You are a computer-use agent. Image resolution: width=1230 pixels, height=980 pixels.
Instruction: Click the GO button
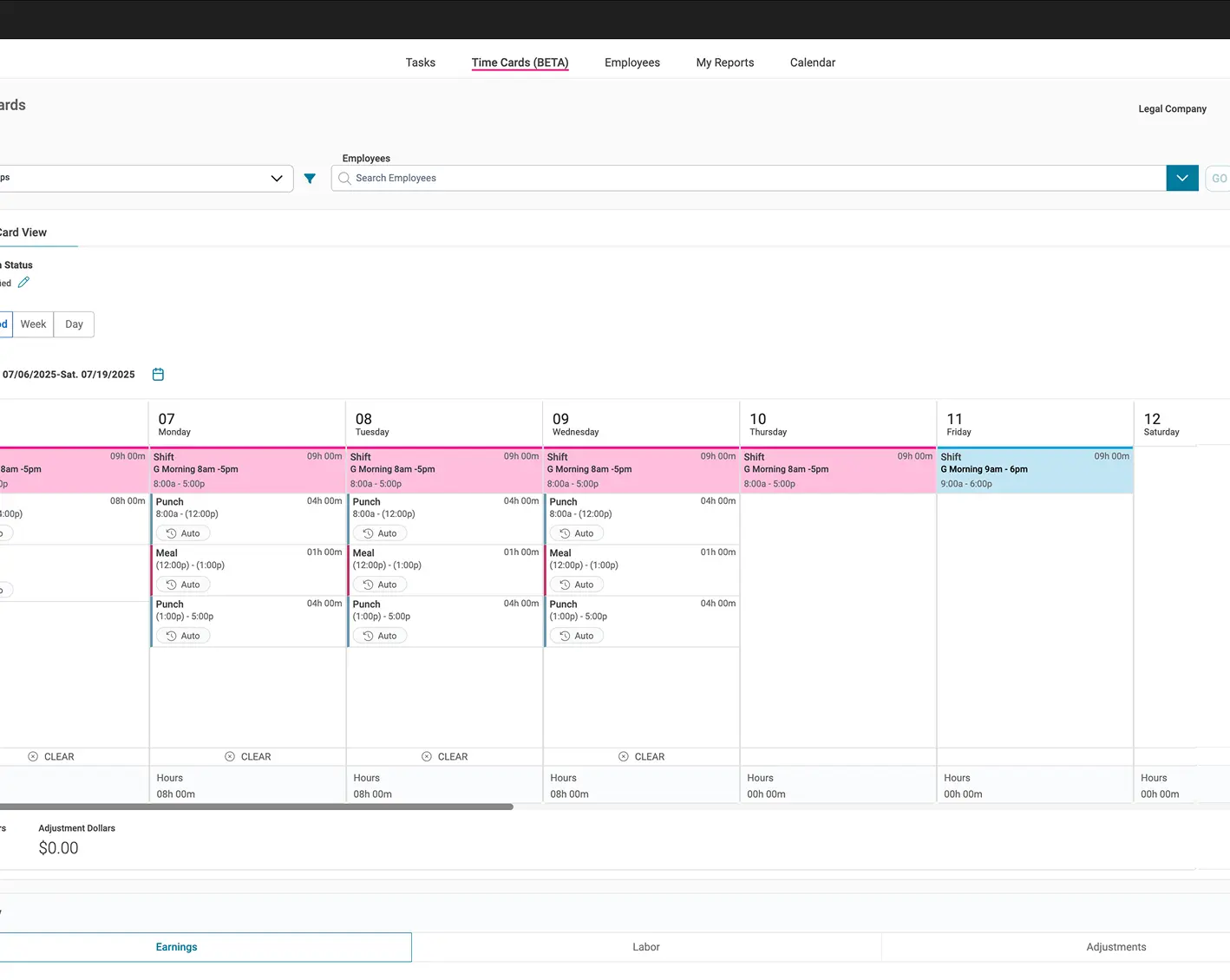click(1218, 178)
